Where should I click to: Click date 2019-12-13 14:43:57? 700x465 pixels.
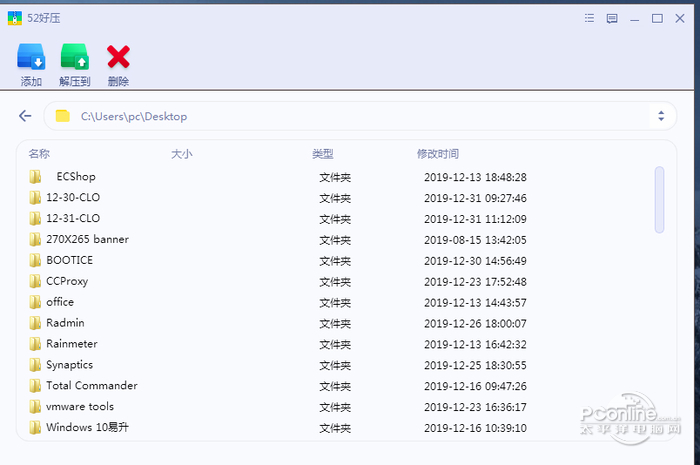[475, 303]
